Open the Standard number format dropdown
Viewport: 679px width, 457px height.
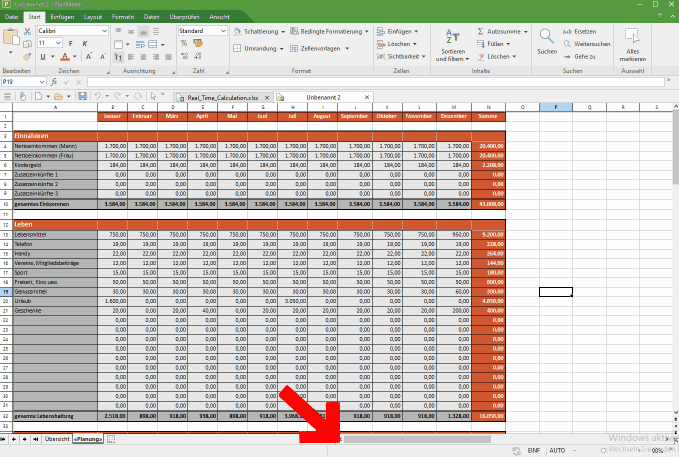[x=223, y=31]
